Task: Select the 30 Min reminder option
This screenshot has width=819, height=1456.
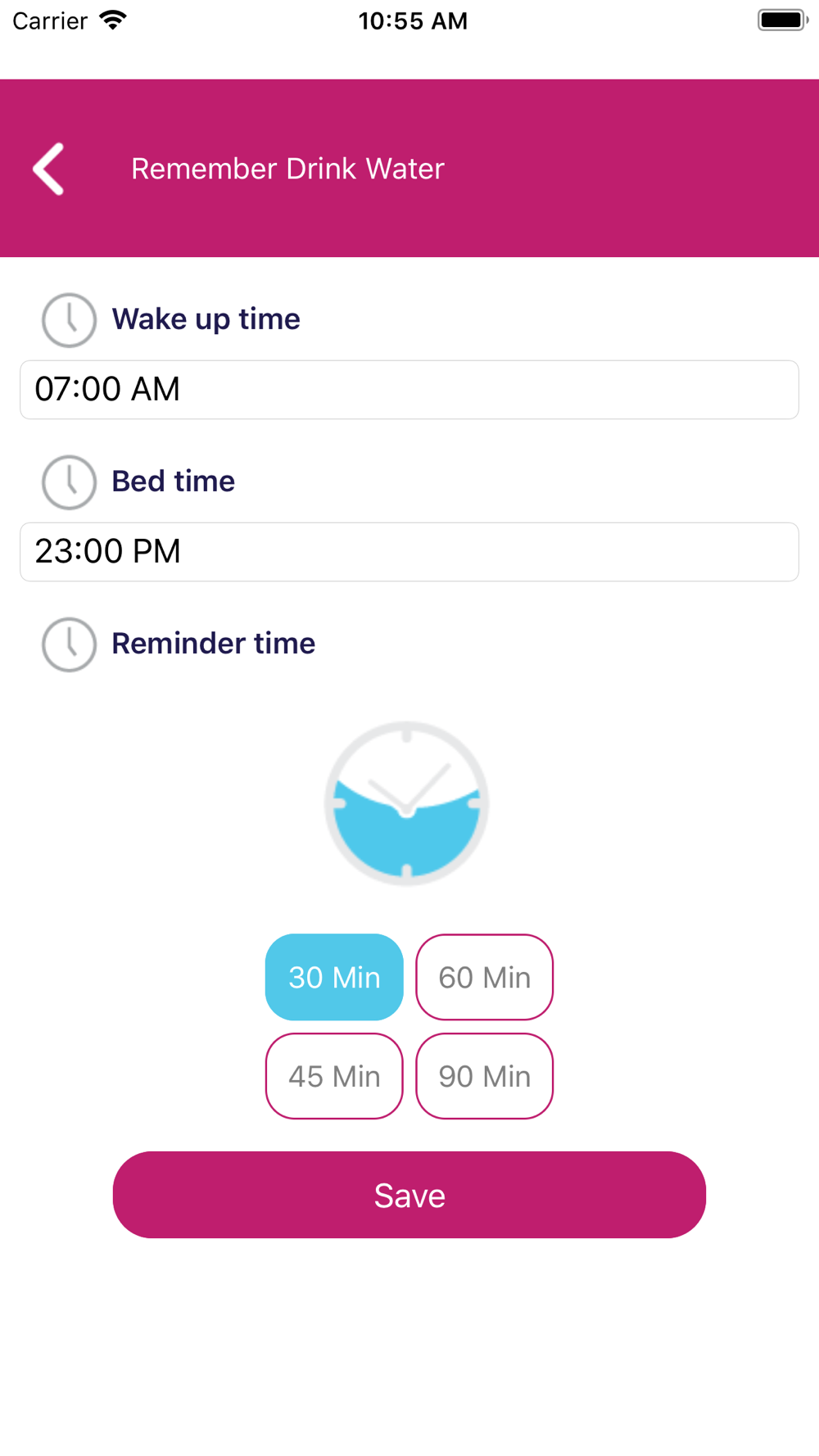Action: click(334, 977)
